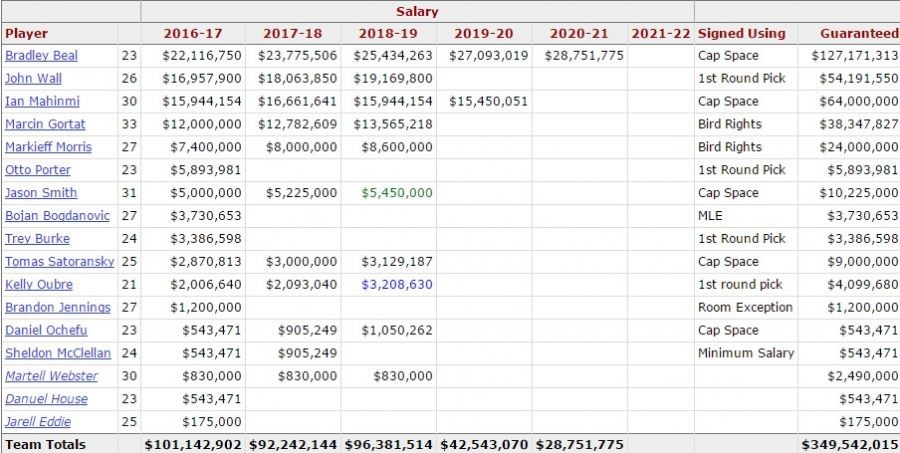Image resolution: width=900 pixels, height=453 pixels.
Task: Open Ian Mahinmi player link
Action: [x=42, y=102]
